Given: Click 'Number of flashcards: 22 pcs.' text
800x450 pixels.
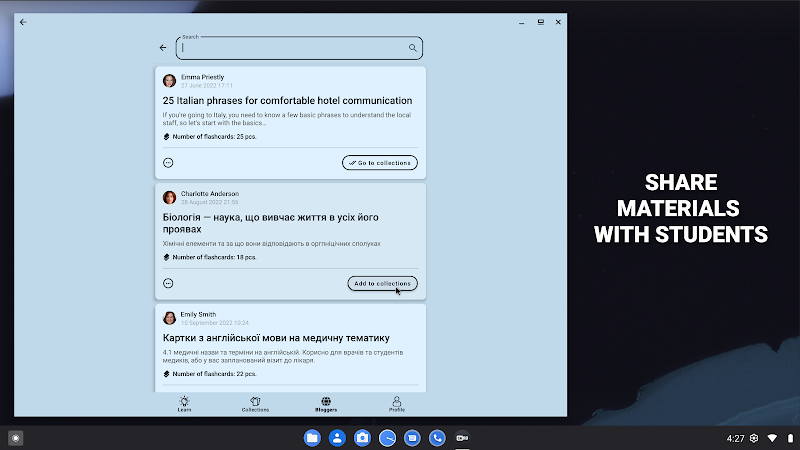Looking at the screenshot, I should pyautogui.click(x=214, y=374).
